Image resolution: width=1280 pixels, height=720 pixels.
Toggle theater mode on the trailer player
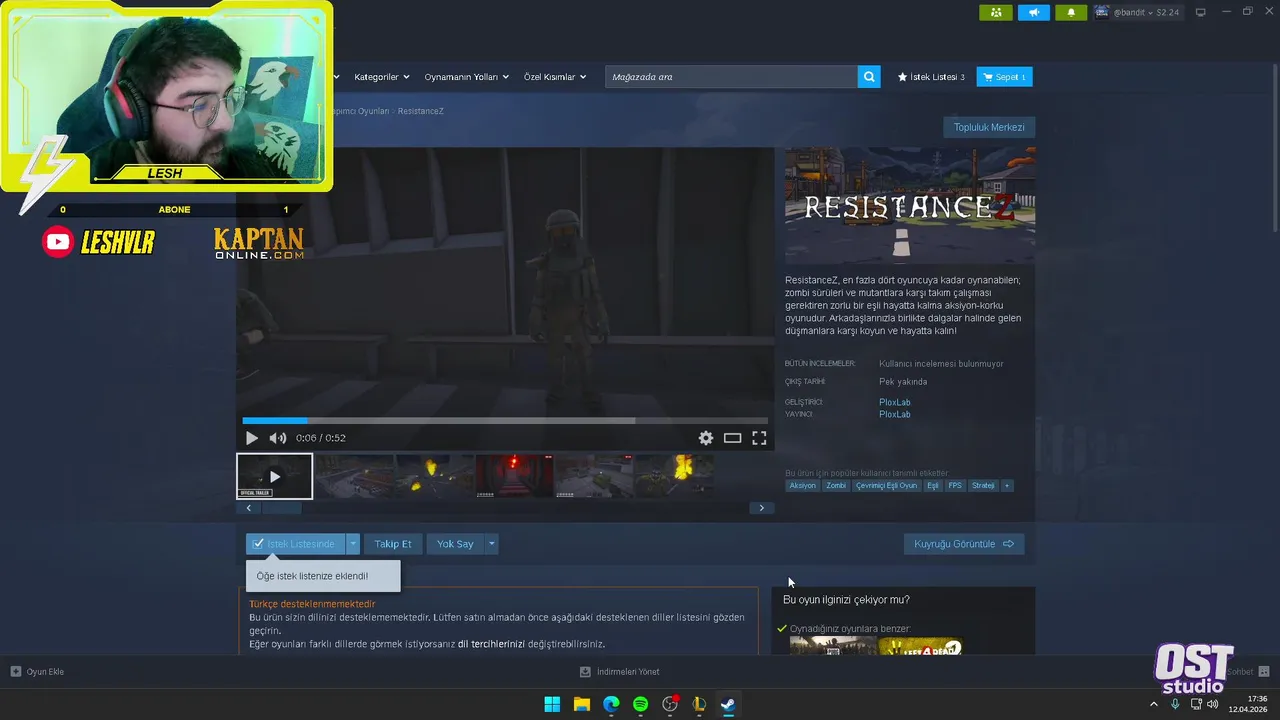click(x=732, y=438)
